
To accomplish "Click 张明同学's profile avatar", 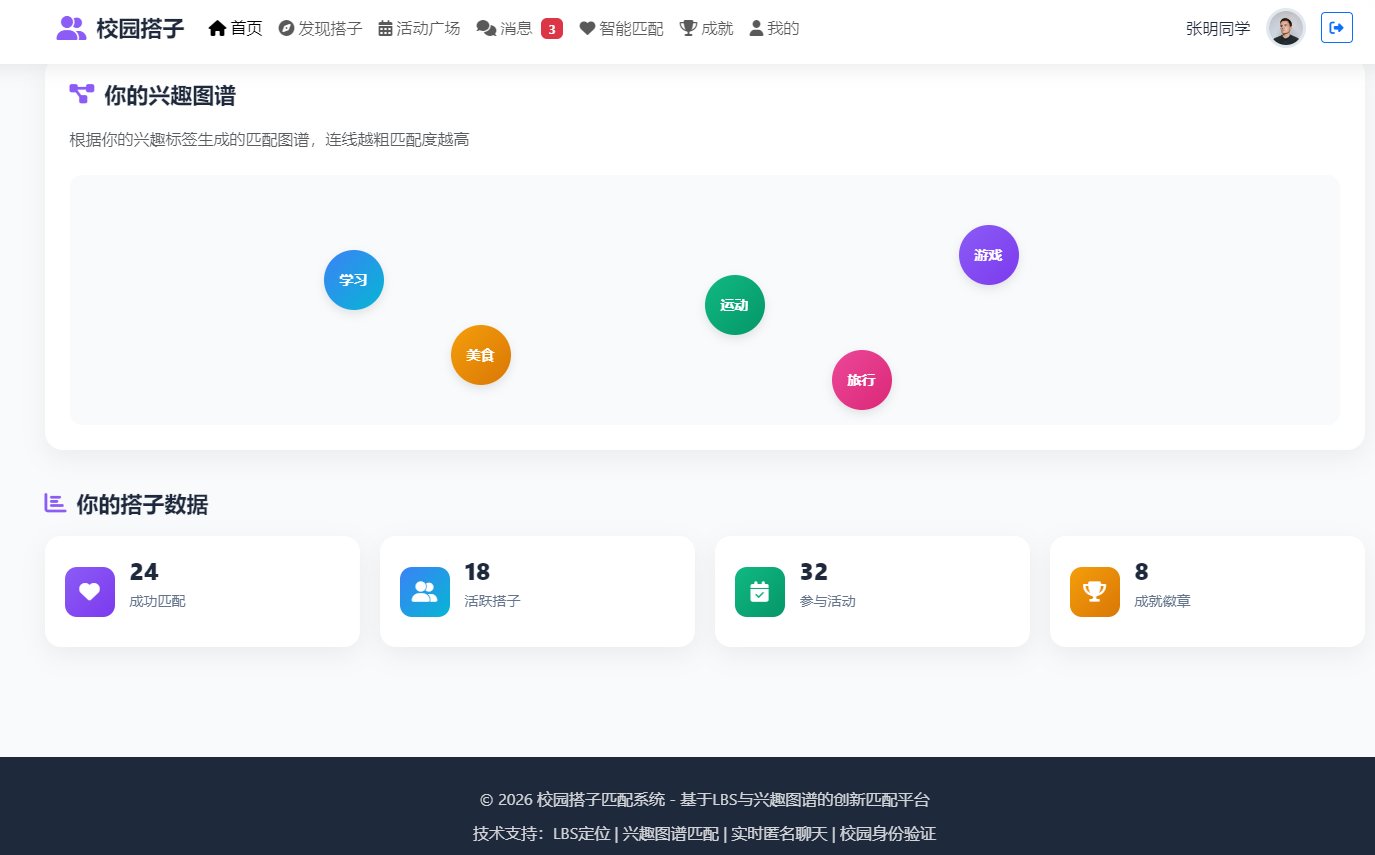I will (x=1286, y=27).
